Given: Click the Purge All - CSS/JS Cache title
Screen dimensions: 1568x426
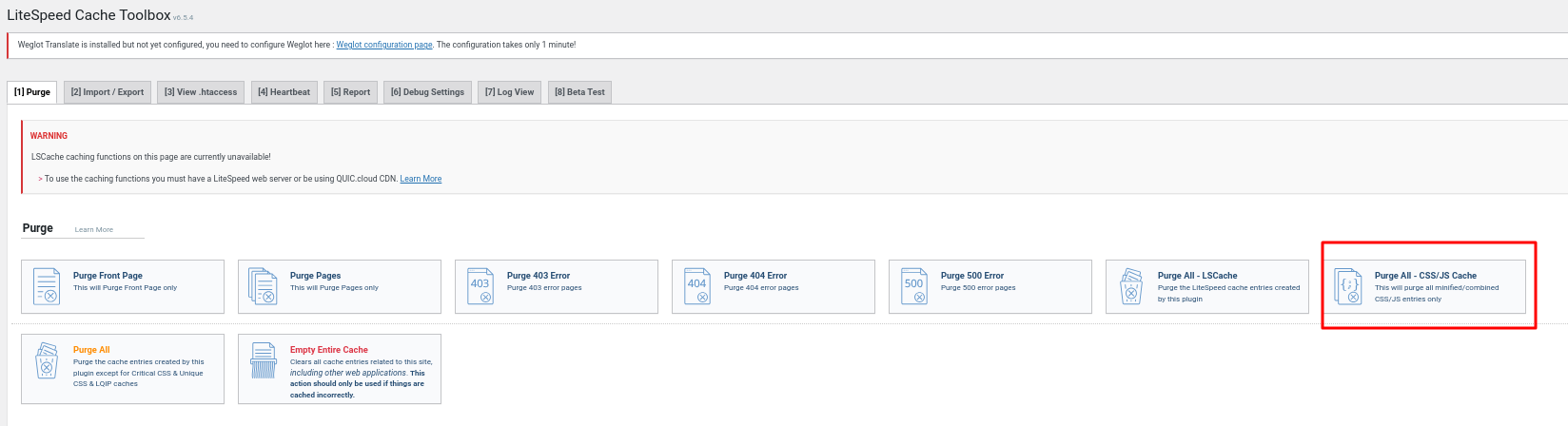Looking at the screenshot, I should tap(1425, 276).
